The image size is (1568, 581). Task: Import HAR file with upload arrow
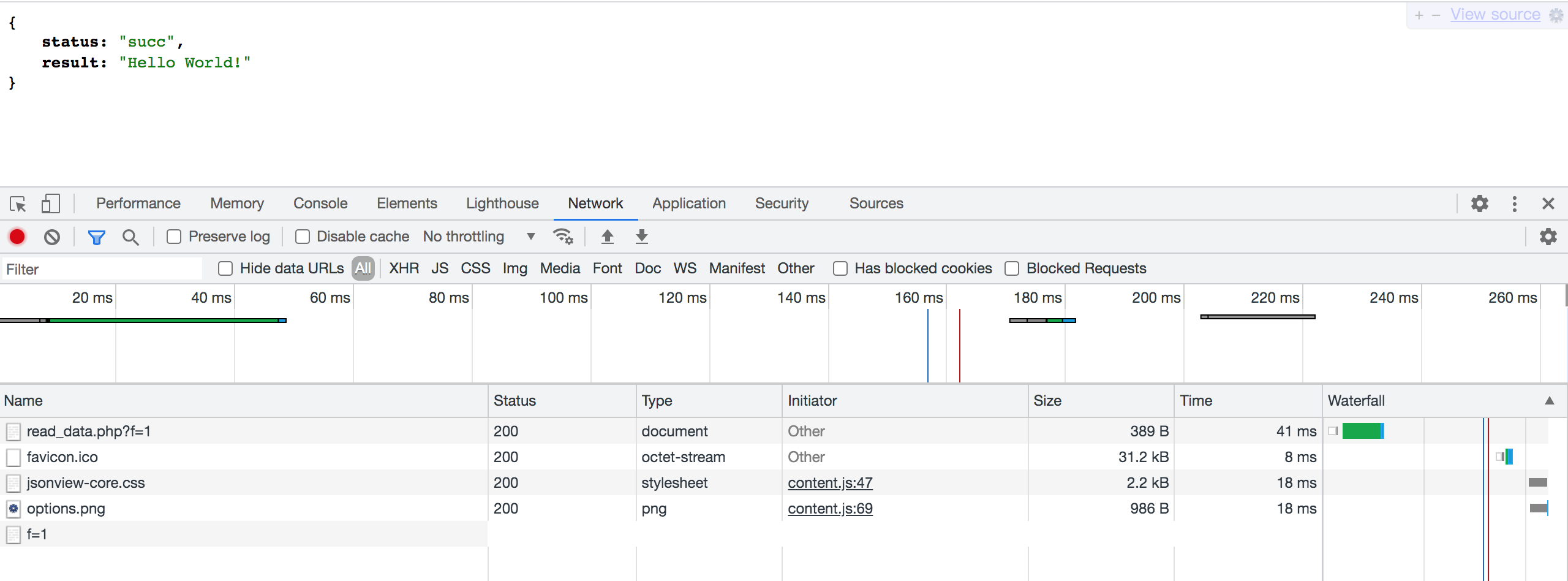point(608,237)
